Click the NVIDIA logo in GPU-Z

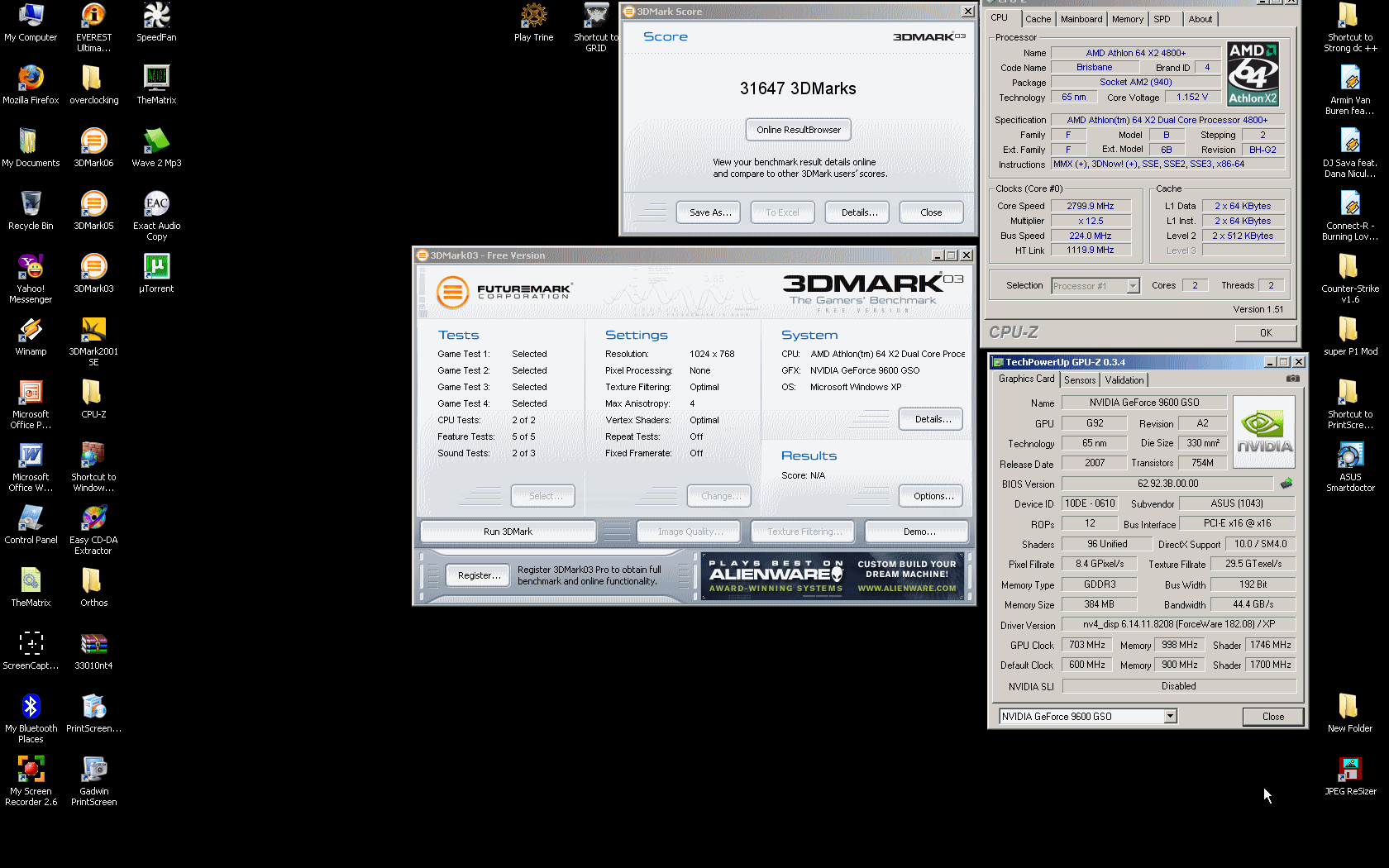pyautogui.click(x=1263, y=432)
